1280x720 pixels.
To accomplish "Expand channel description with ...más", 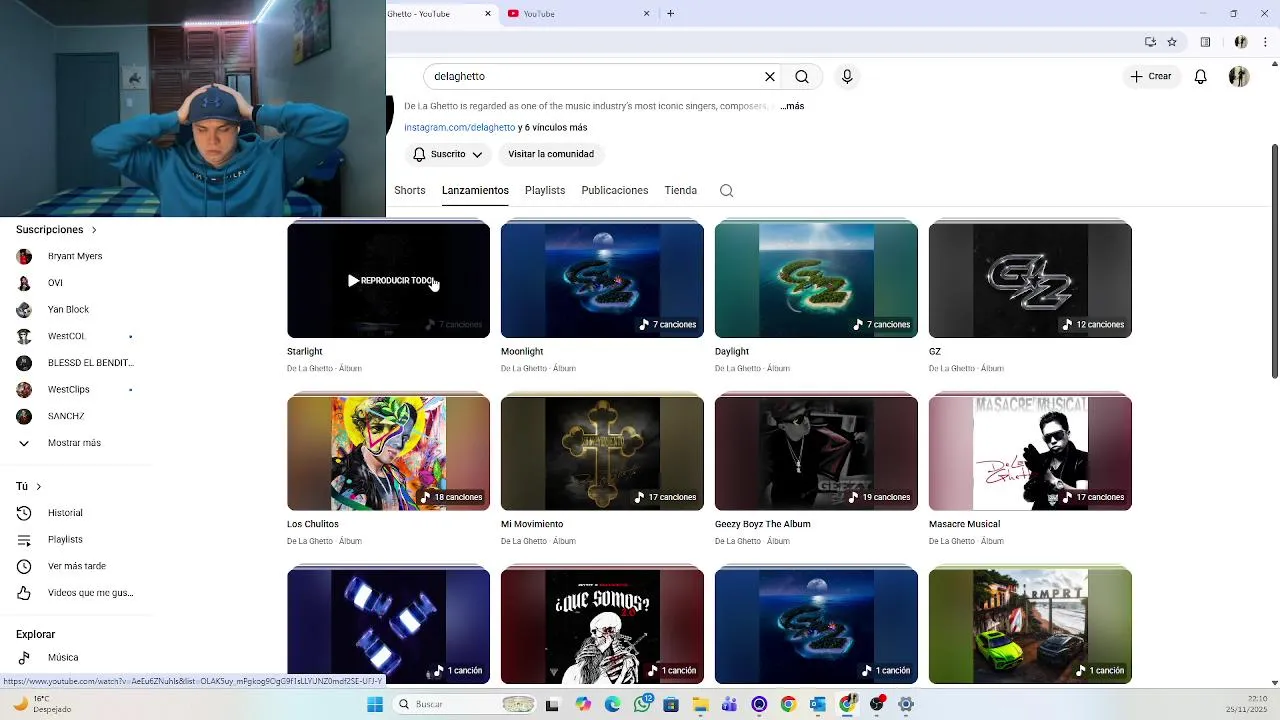I will pyautogui.click(x=793, y=106).
